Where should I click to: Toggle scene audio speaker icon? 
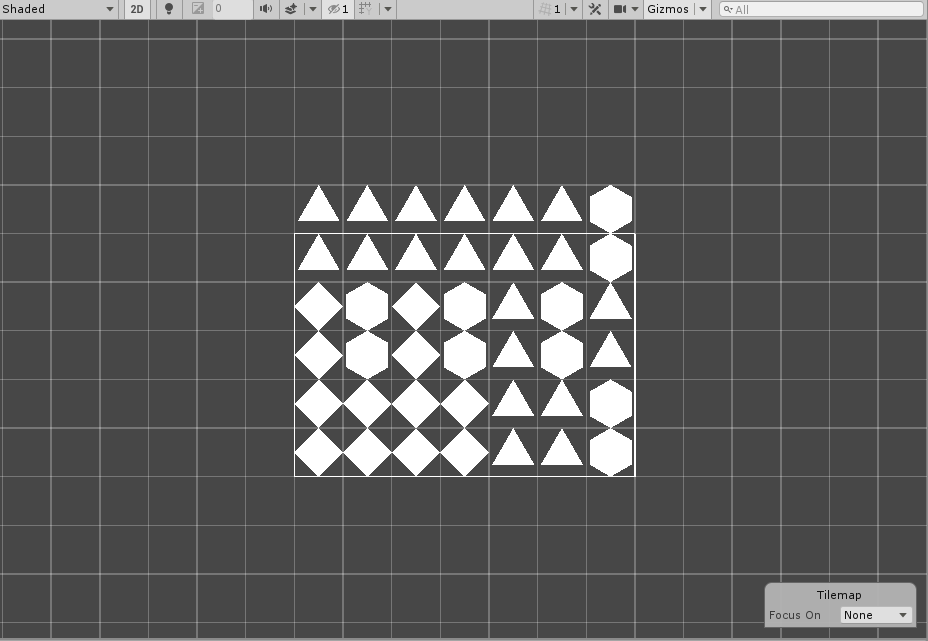coord(266,9)
